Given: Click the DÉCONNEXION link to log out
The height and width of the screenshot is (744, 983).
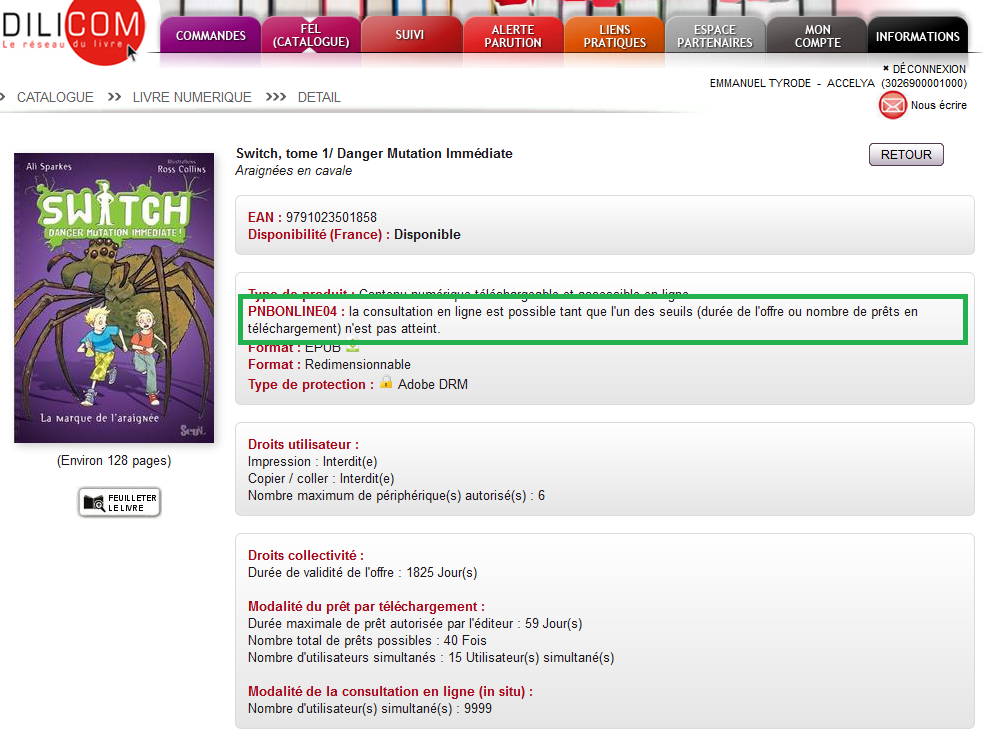Looking at the screenshot, I should tap(928, 69).
